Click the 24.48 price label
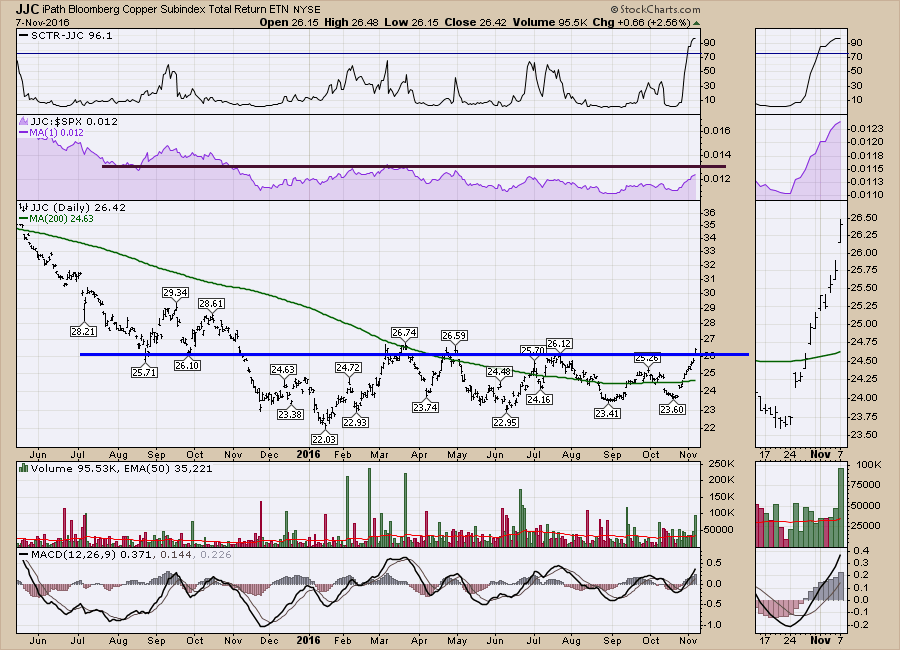The image size is (900, 650). coord(498,372)
